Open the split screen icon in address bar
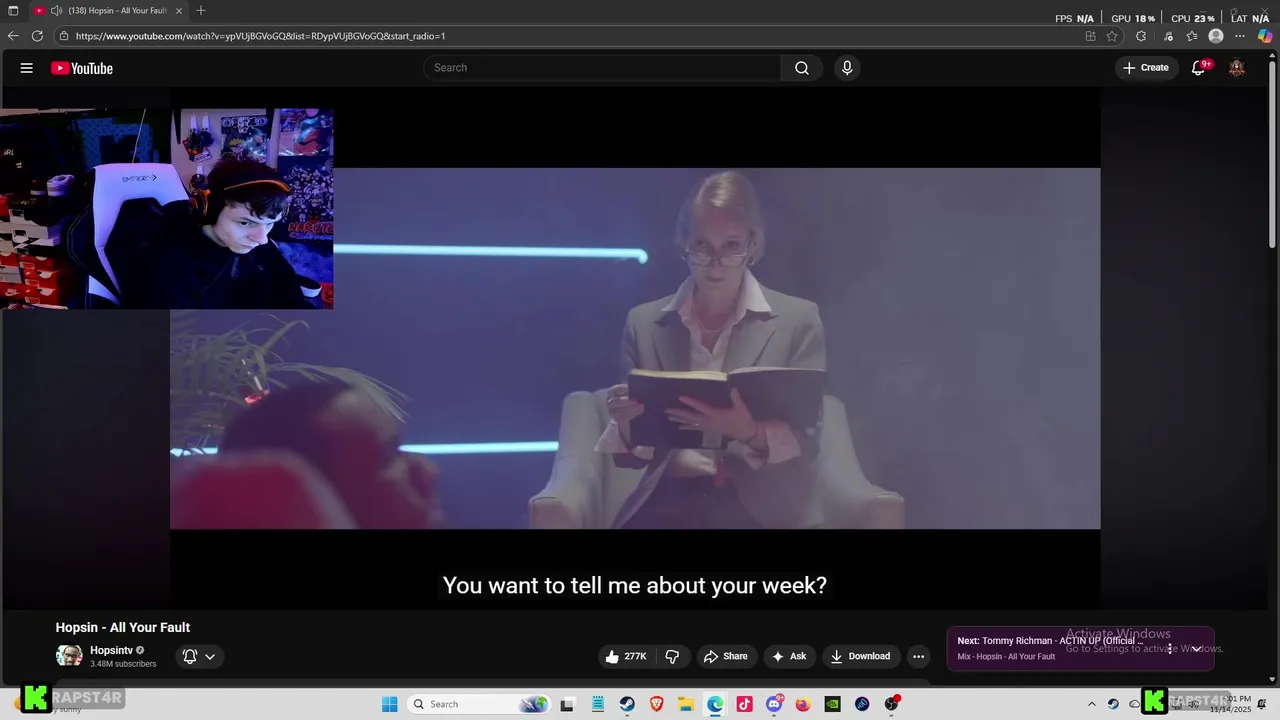 click(x=1090, y=36)
